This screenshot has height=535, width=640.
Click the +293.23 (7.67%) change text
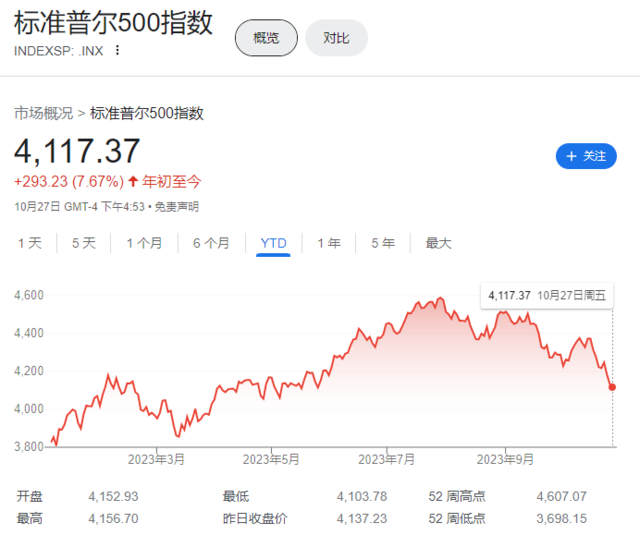coord(69,182)
